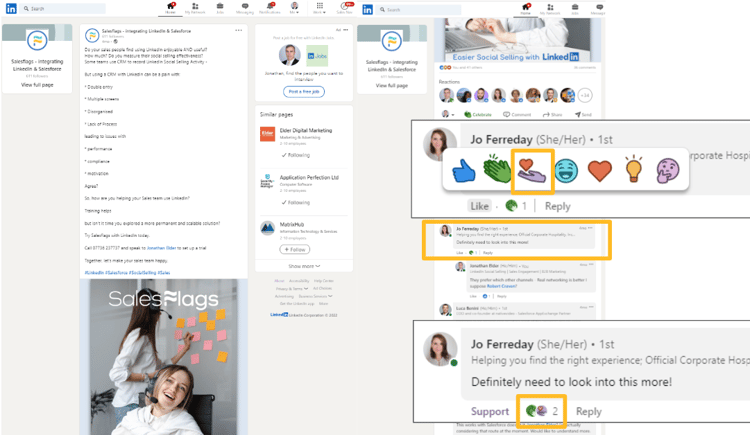Click the large Like button under Jo Ferreday
The width and height of the screenshot is (750, 435).
tap(479, 206)
